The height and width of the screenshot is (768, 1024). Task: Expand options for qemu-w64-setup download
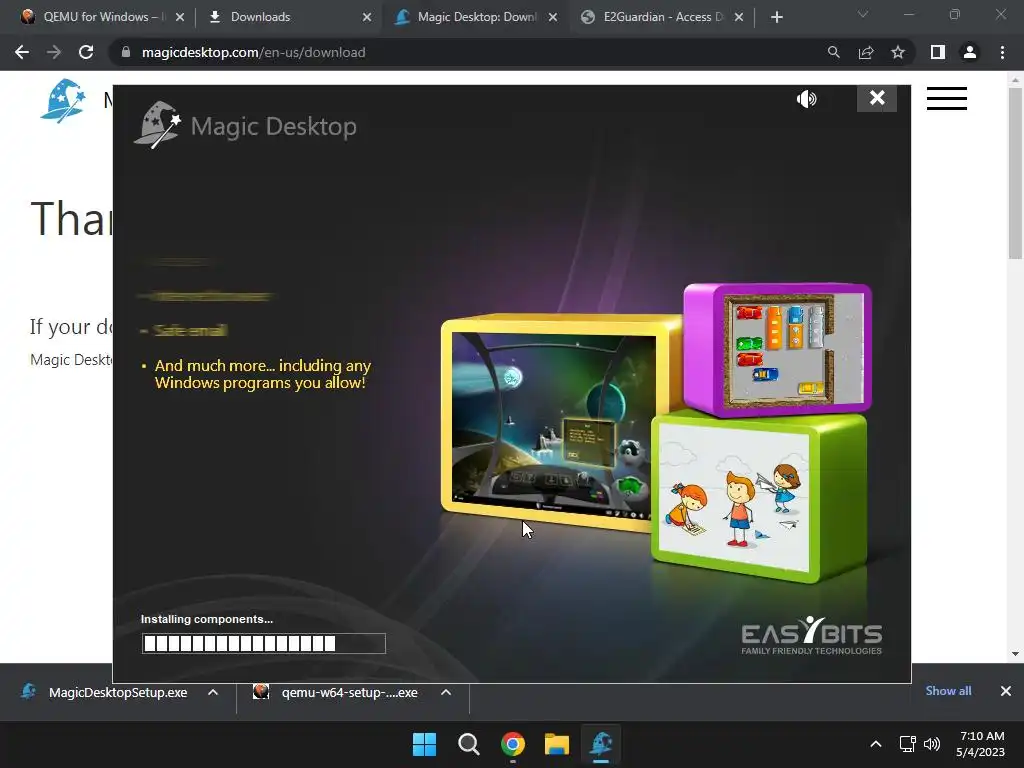[446, 692]
